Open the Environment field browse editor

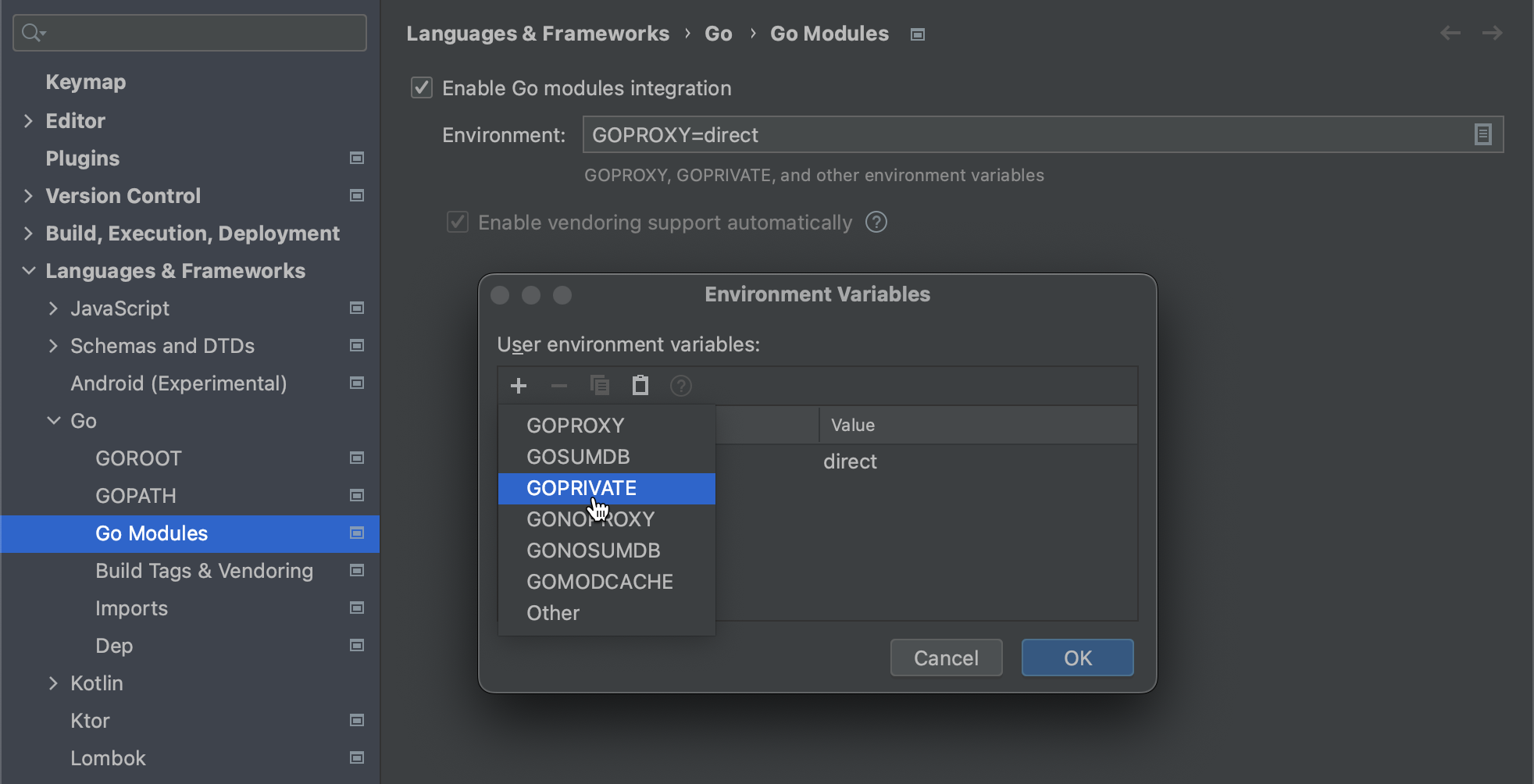click(x=1482, y=134)
